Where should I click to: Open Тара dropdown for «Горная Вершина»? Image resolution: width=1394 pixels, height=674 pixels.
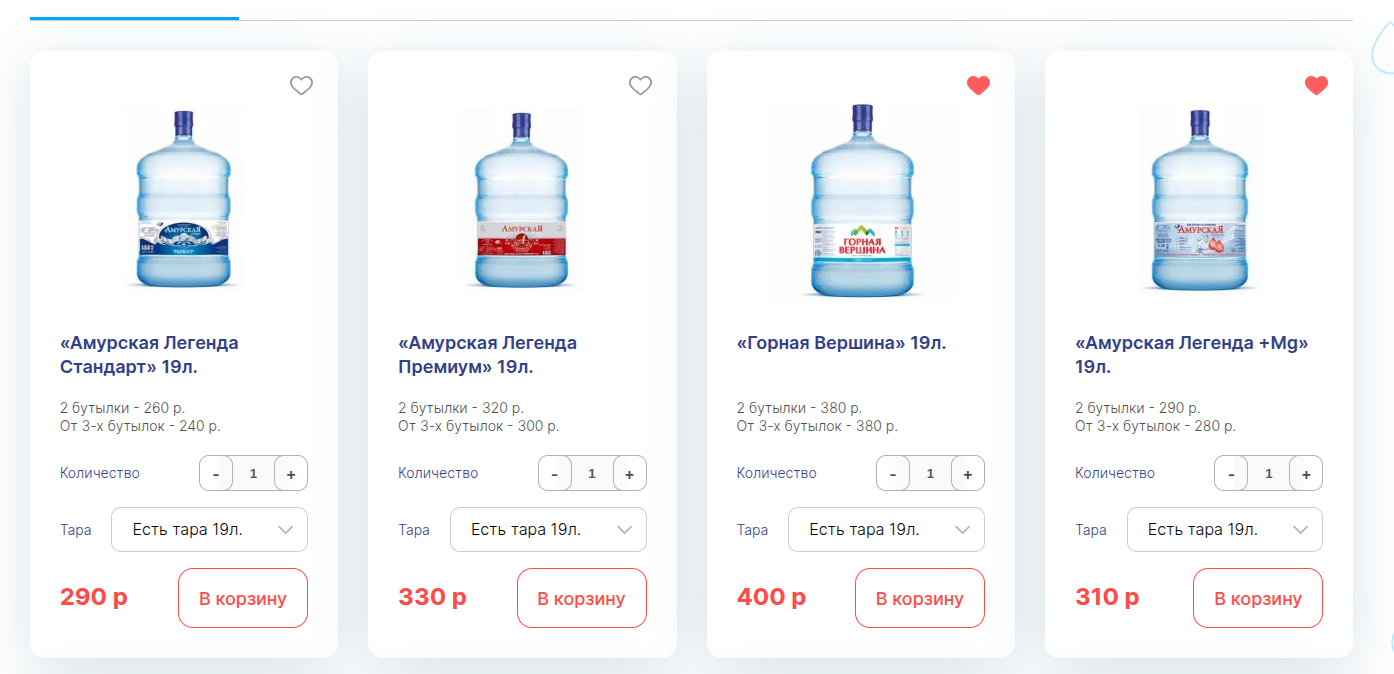tap(886, 530)
